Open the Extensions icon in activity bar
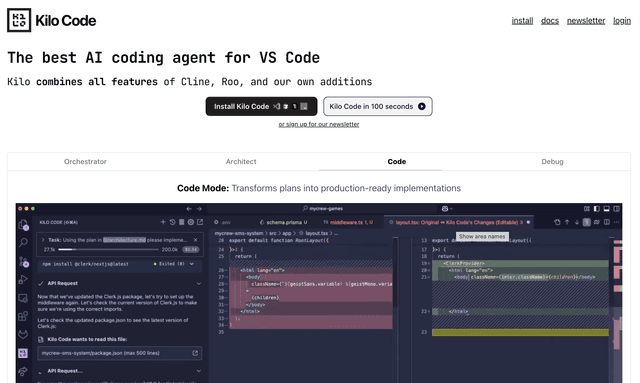 [x=23, y=316]
